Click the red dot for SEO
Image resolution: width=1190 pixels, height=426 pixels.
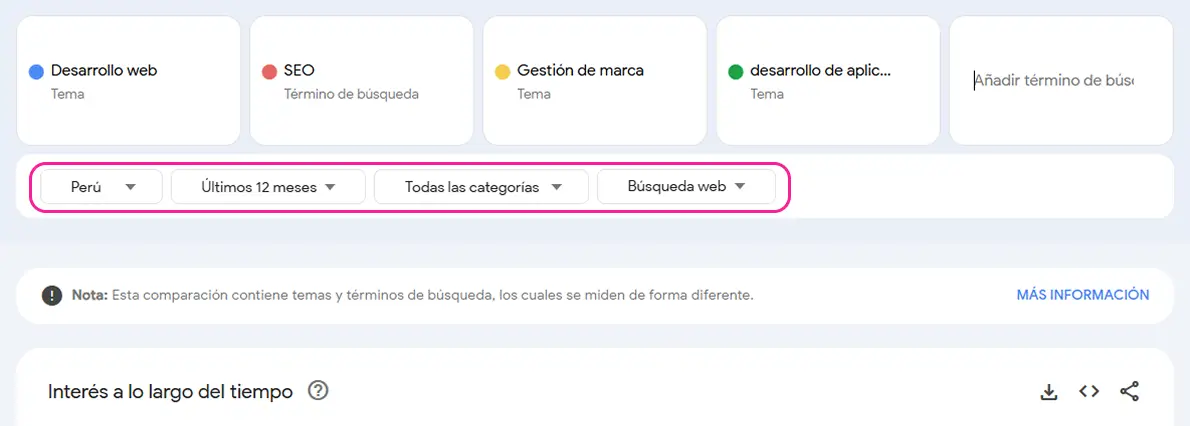[269, 72]
